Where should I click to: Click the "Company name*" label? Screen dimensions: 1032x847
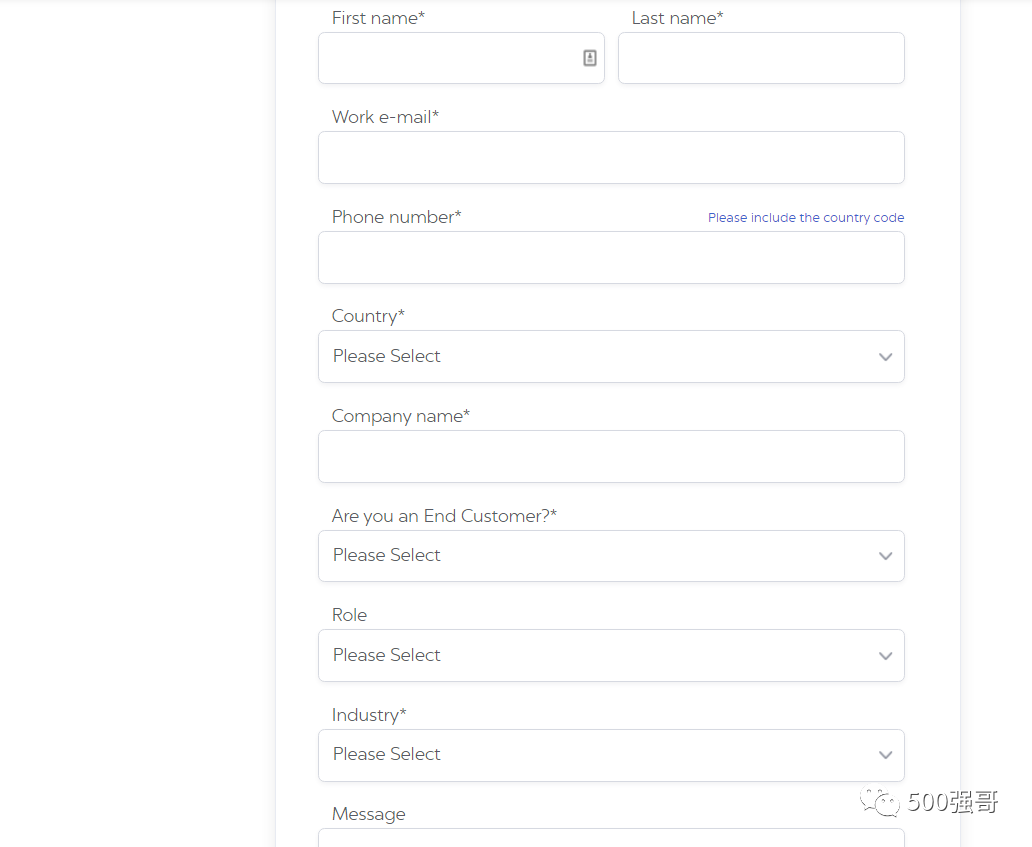[x=400, y=416]
